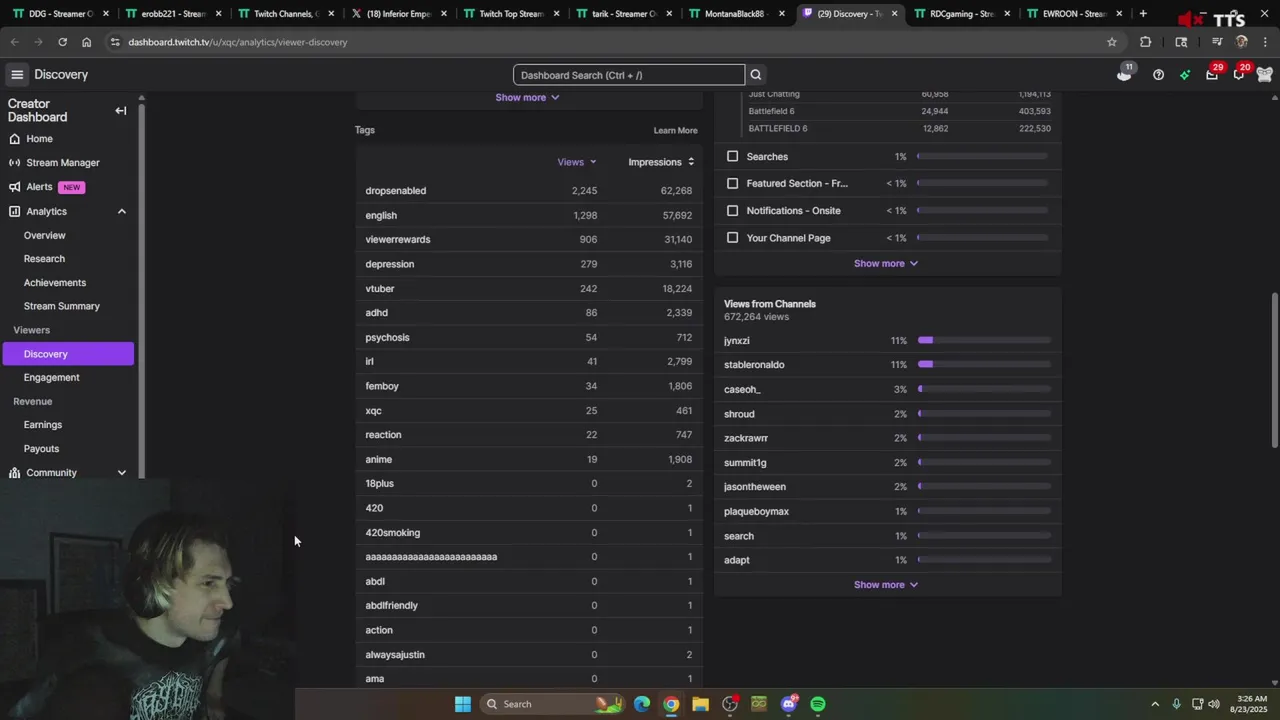Viewport: 1280px width, 720px height.
Task: Open Payouts under Revenue
Action: coord(41,449)
